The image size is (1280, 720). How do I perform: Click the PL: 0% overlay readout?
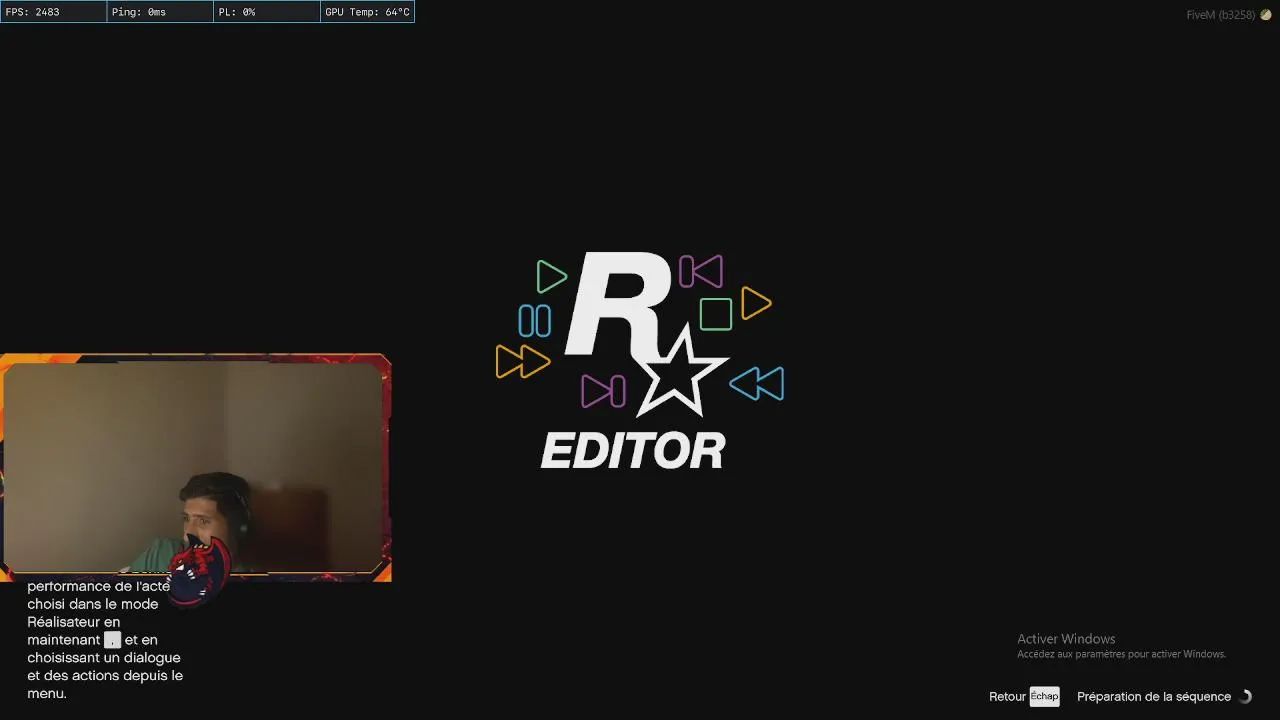tap(267, 12)
